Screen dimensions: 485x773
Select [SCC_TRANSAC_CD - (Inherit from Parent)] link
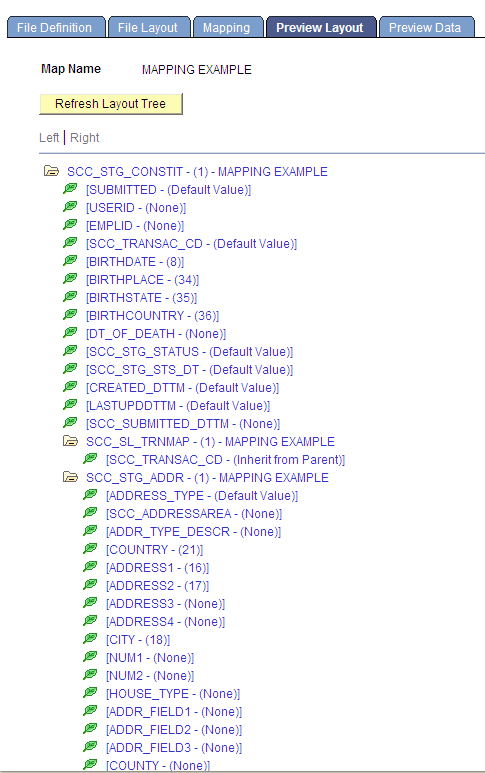point(225,459)
